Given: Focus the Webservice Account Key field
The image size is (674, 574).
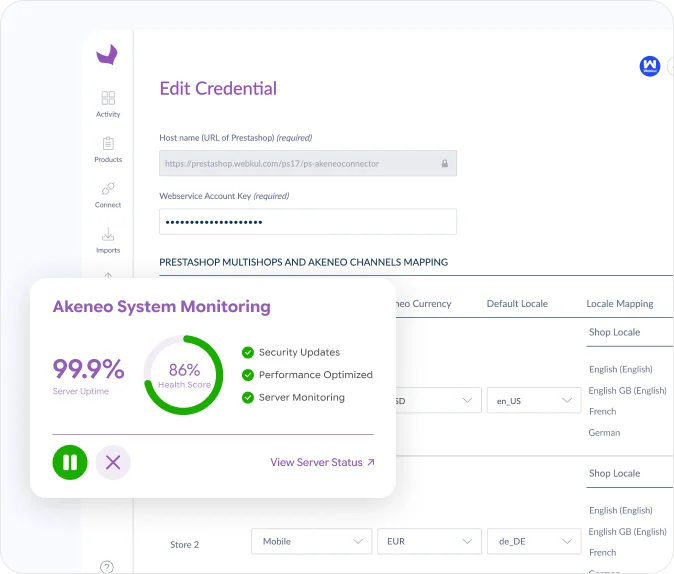Looking at the screenshot, I should point(308,221).
